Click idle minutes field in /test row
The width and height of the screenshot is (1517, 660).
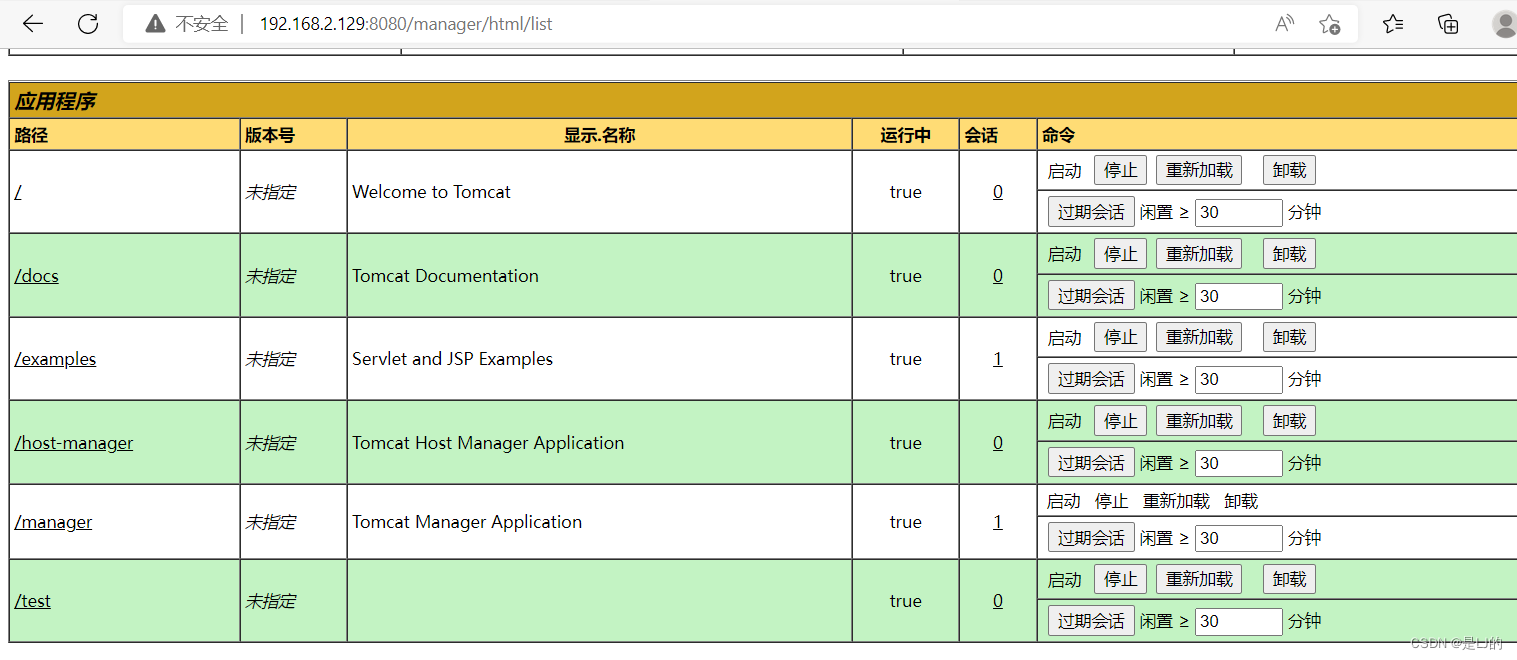(x=1238, y=622)
